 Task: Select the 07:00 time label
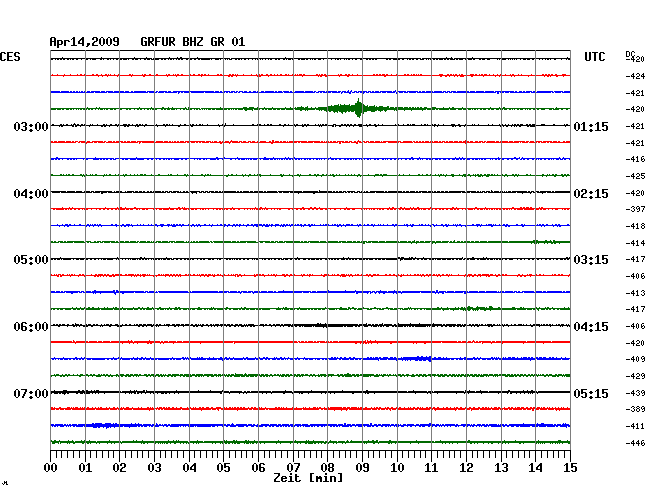31,393
